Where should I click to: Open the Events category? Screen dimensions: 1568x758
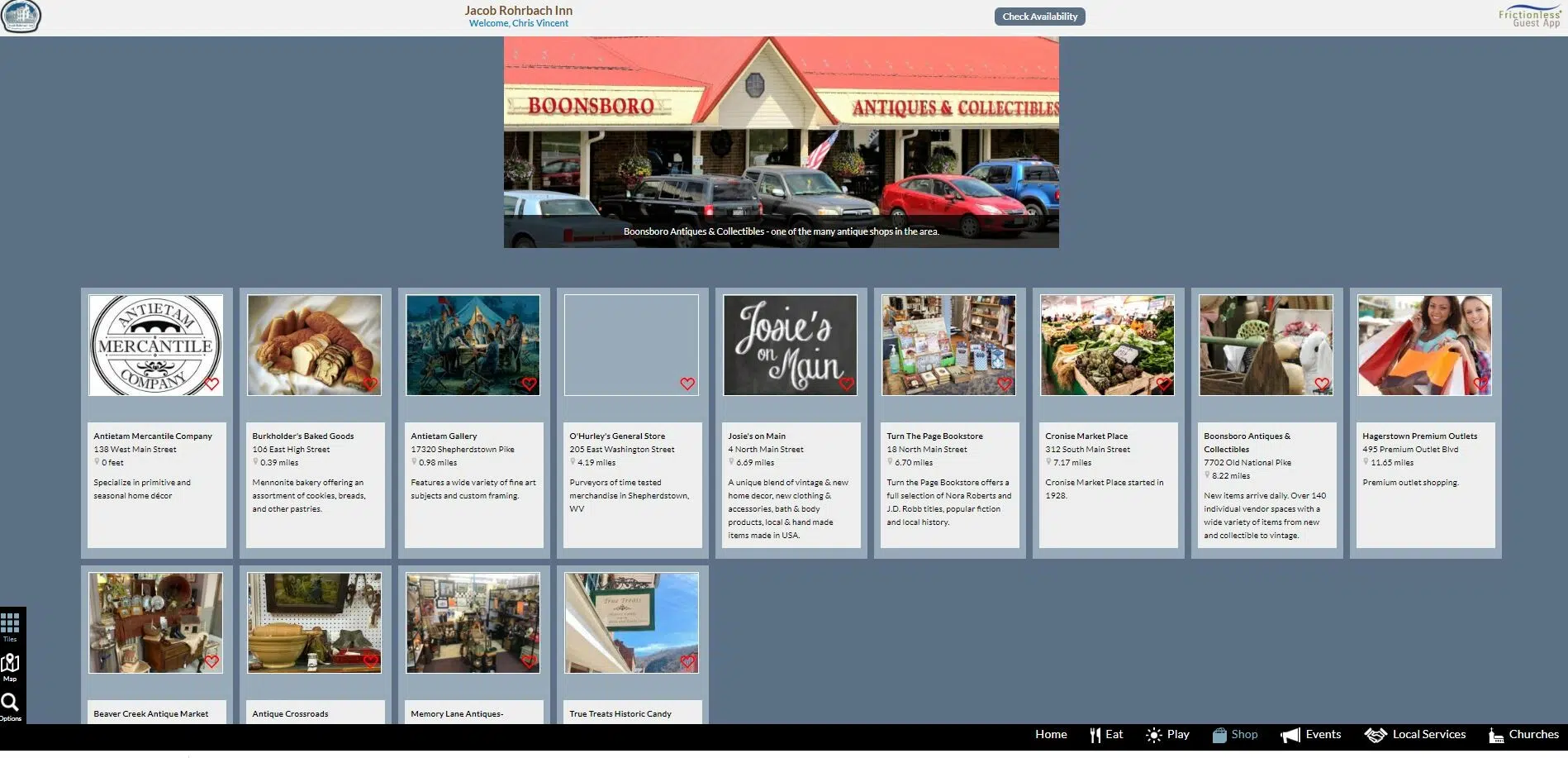tap(1310, 735)
